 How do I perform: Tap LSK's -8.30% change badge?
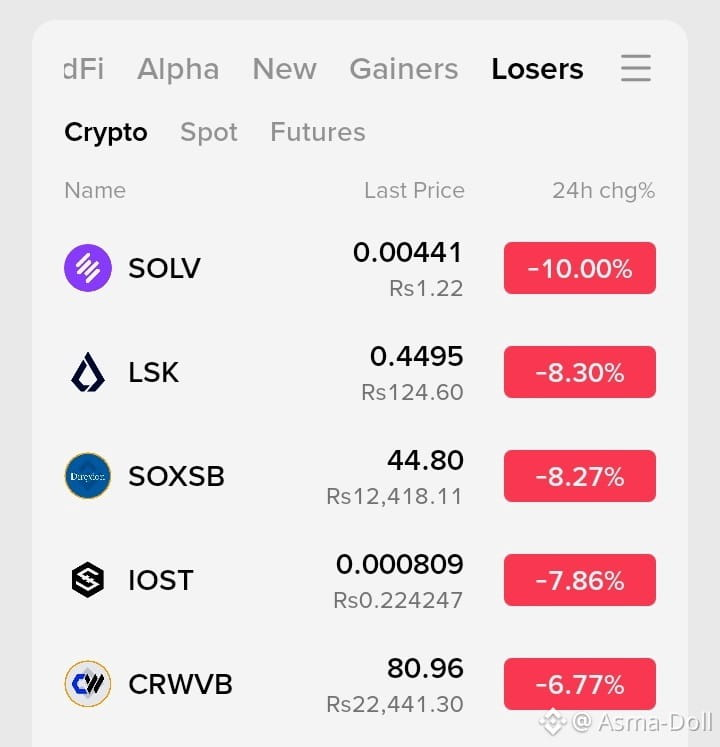click(x=579, y=372)
